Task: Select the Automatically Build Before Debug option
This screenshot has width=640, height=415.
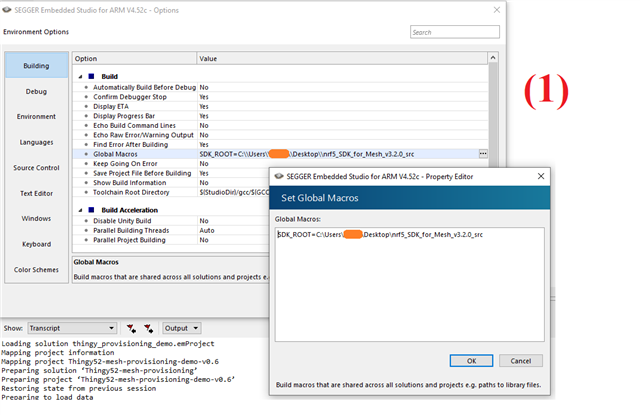Action: tap(144, 87)
